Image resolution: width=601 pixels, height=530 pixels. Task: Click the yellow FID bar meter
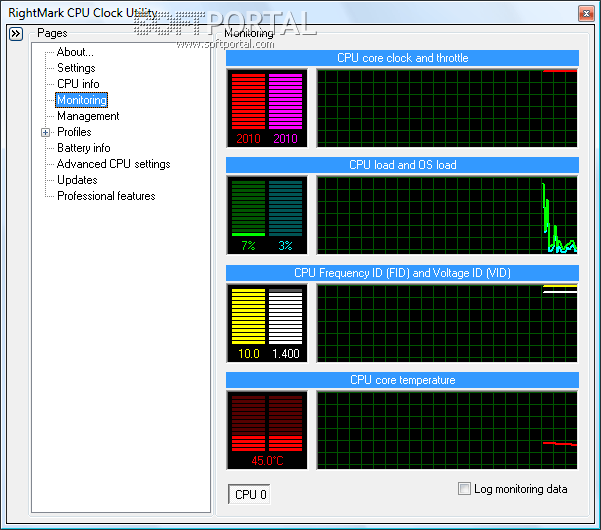(x=248, y=317)
